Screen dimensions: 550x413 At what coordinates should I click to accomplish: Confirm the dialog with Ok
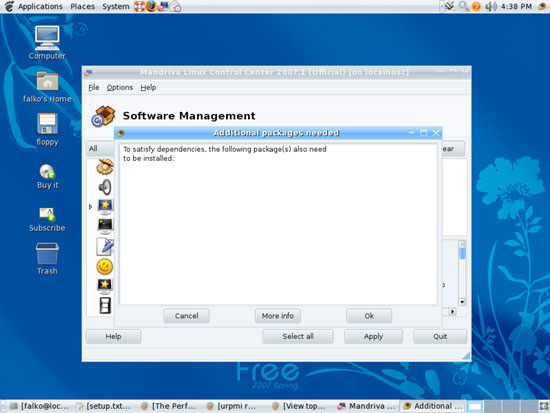click(369, 316)
